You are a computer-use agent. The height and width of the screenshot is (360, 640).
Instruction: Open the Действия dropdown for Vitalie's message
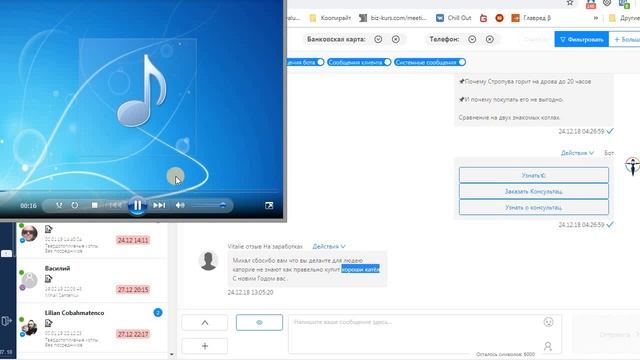point(329,246)
